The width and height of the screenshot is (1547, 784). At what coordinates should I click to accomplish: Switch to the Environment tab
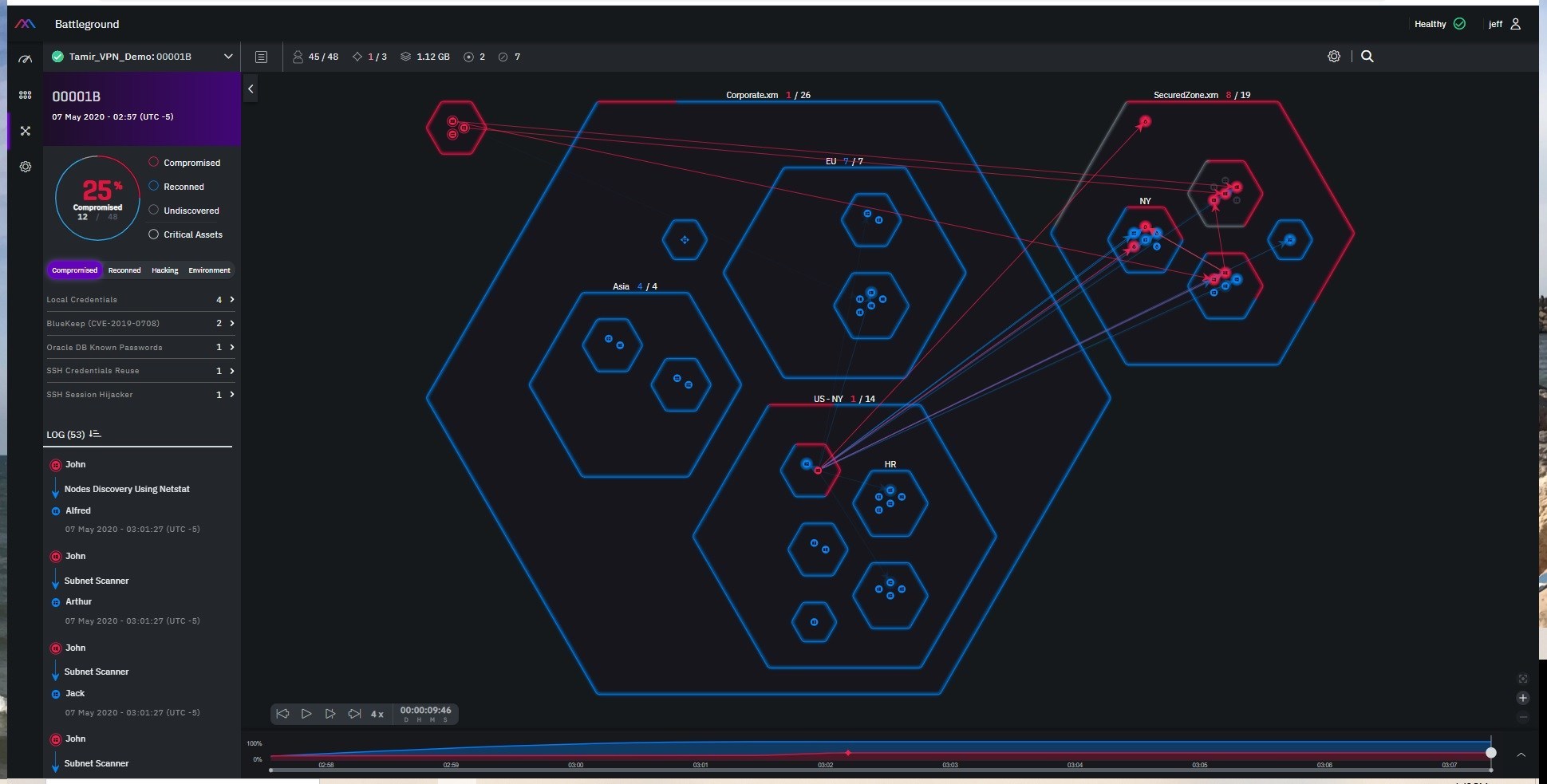coord(209,270)
